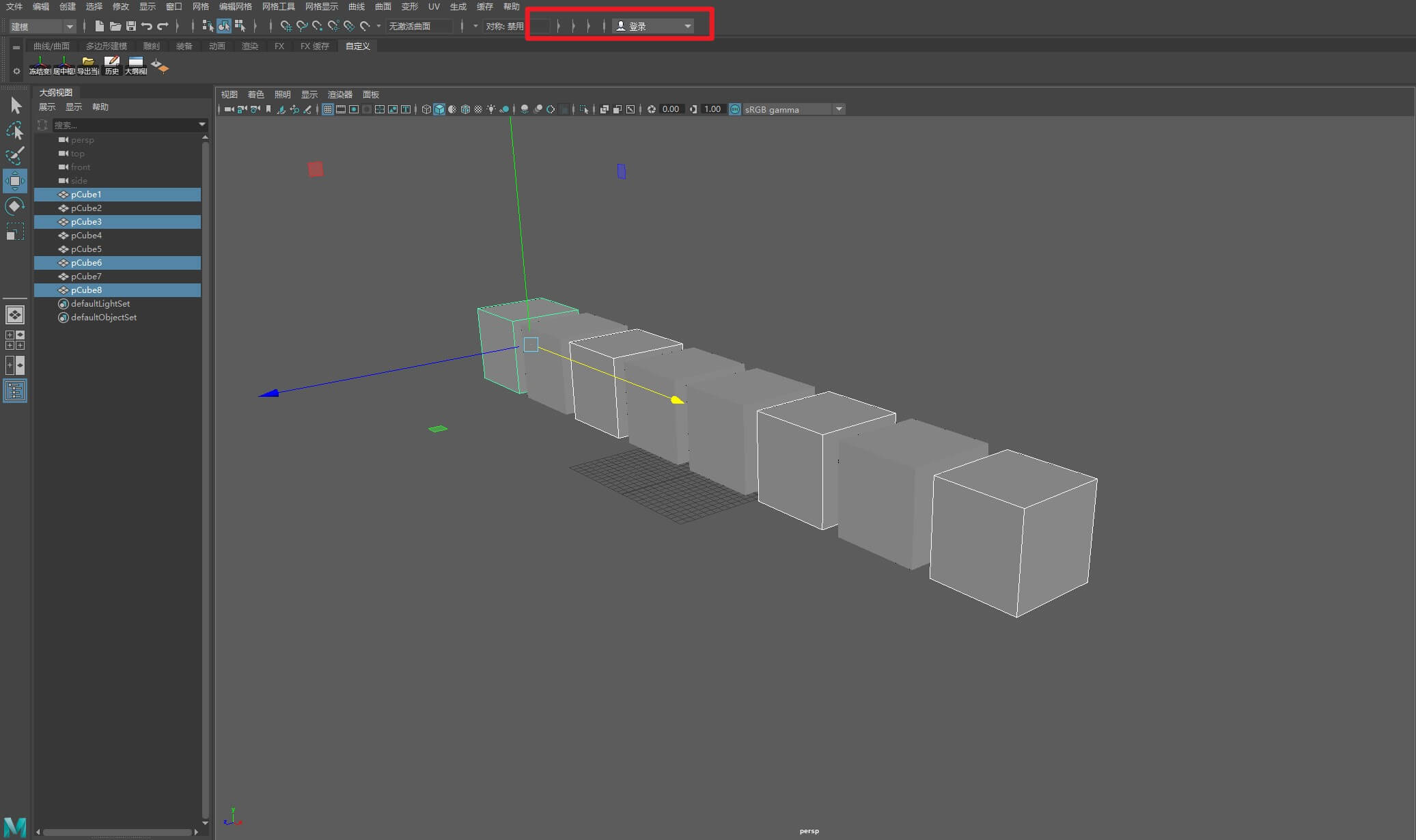
Task: Click the 历史 shelf icon
Action: pos(112,66)
